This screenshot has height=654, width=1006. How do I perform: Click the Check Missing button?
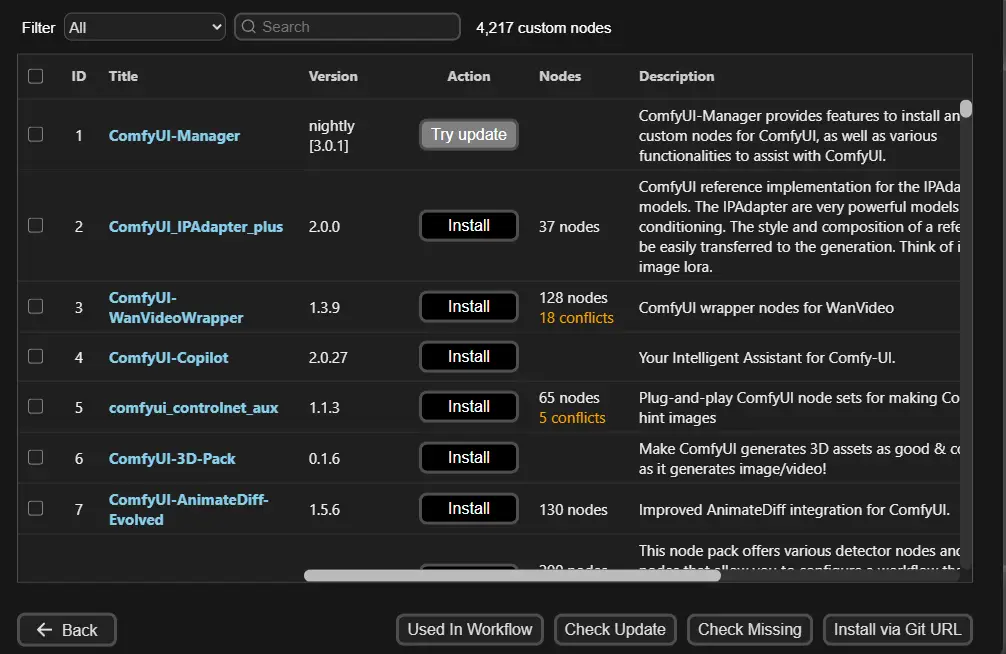click(749, 630)
